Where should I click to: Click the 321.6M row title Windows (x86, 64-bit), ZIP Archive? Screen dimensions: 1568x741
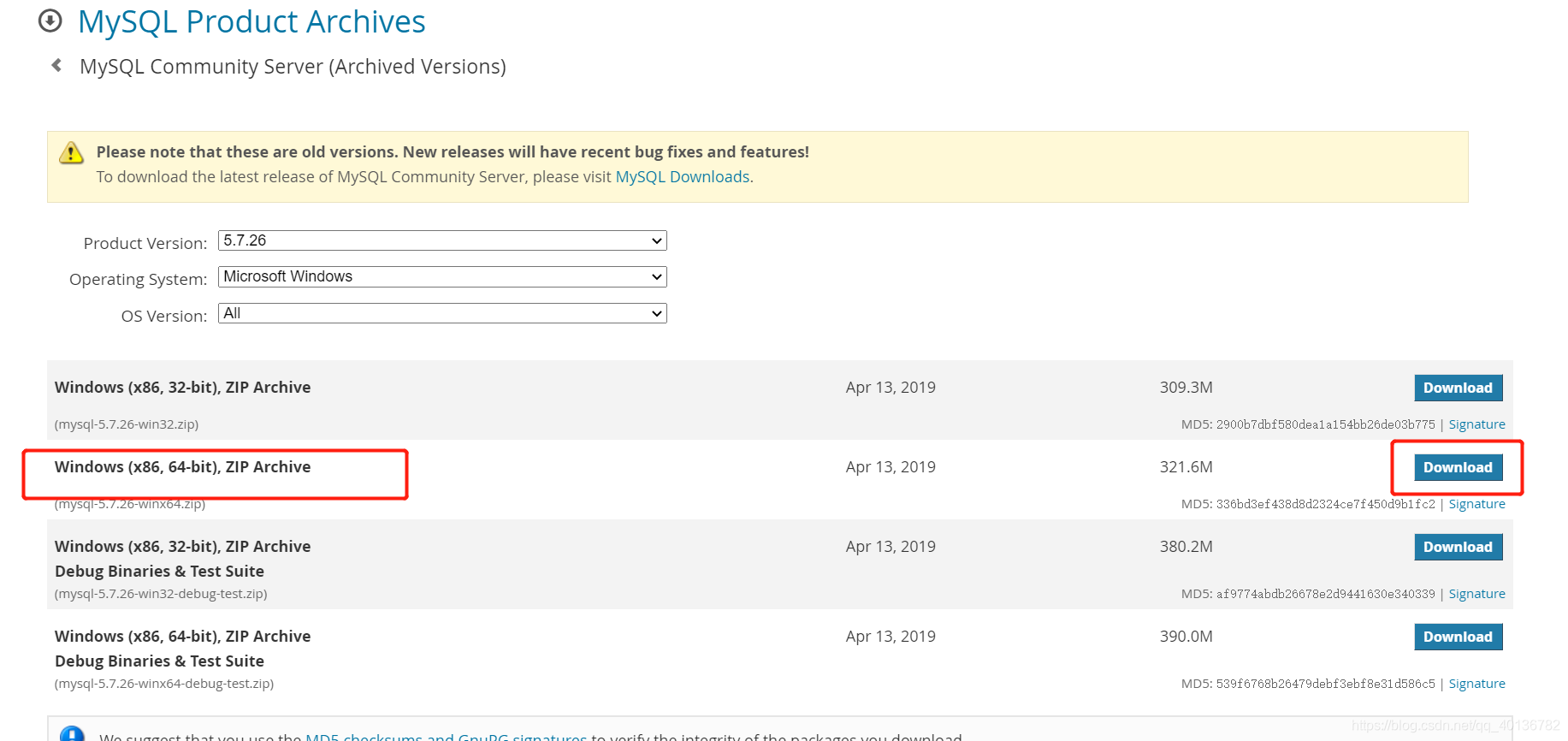pyautogui.click(x=183, y=467)
